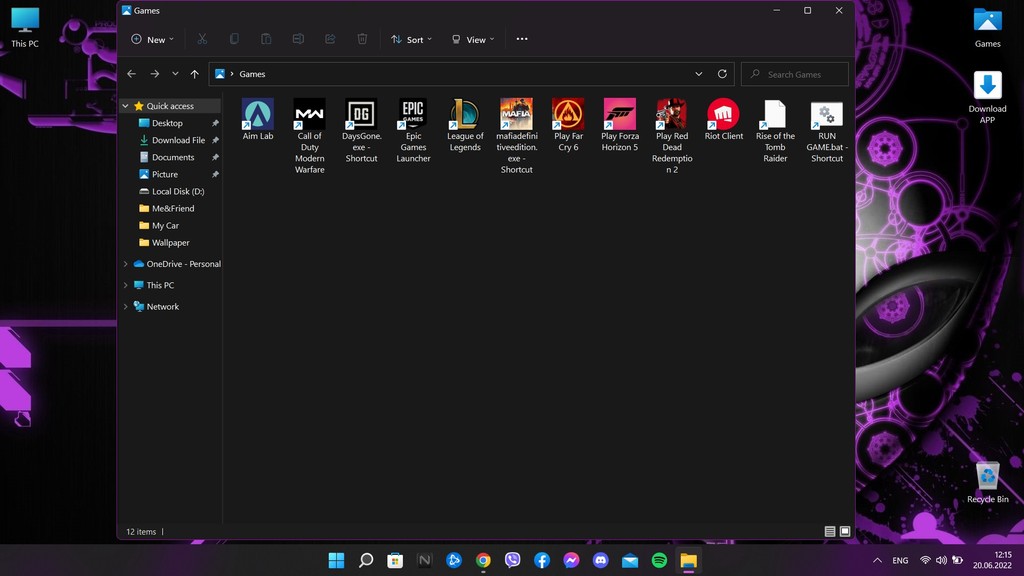The width and height of the screenshot is (1024, 576).
Task: Expand the address bar history dropdown
Action: coord(699,74)
